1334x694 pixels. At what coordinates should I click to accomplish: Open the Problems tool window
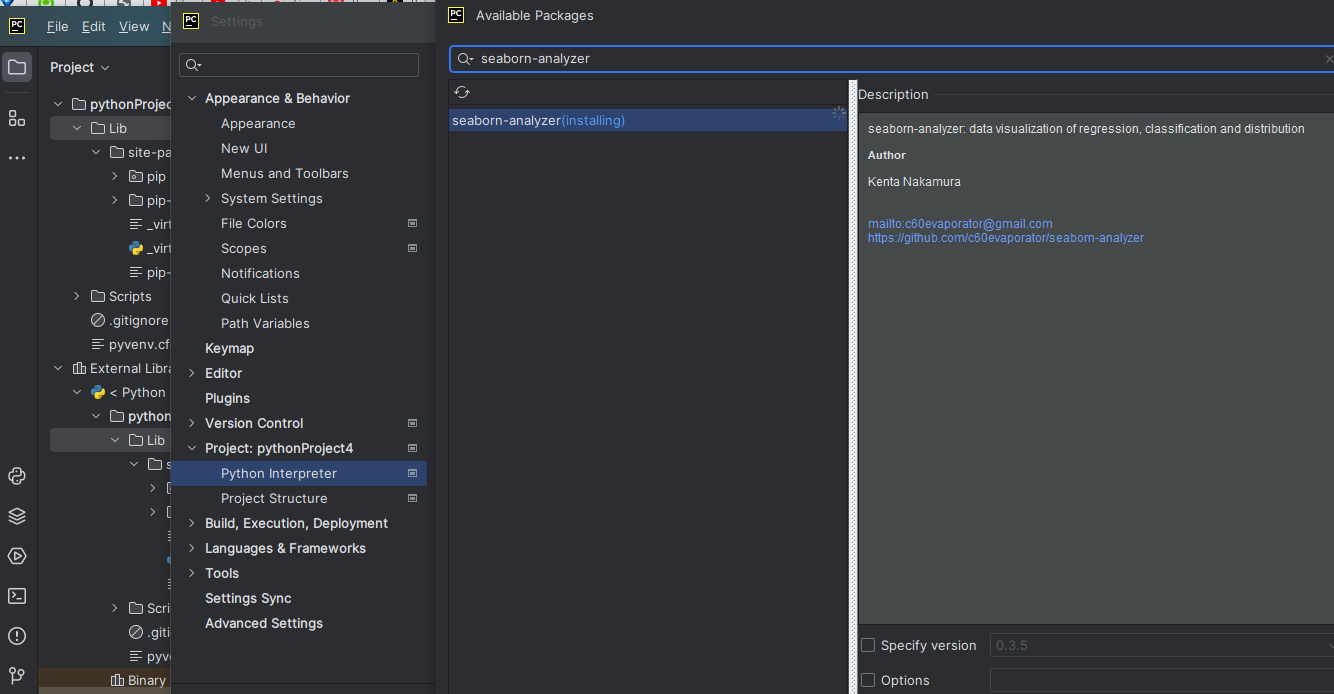[17, 636]
